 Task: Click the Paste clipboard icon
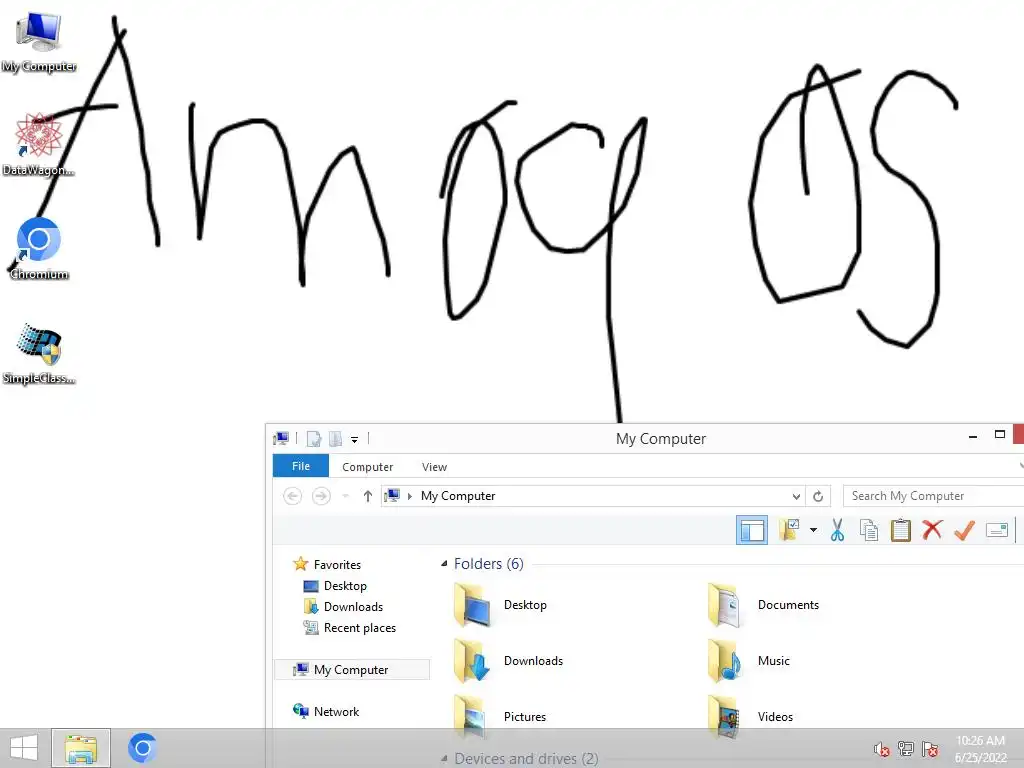(x=901, y=530)
